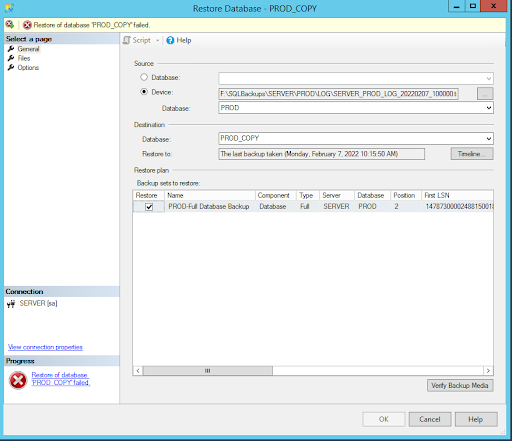512x441 pixels.
Task: Click the large red failure icon in Progress
Action: pyautogui.click(x=18, y=380)
